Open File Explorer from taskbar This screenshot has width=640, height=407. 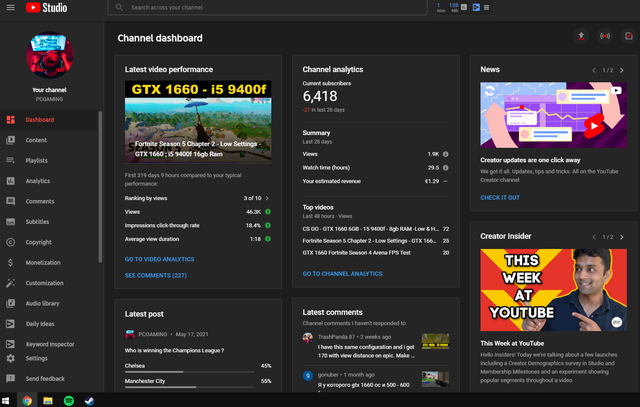tap(48, 400)
